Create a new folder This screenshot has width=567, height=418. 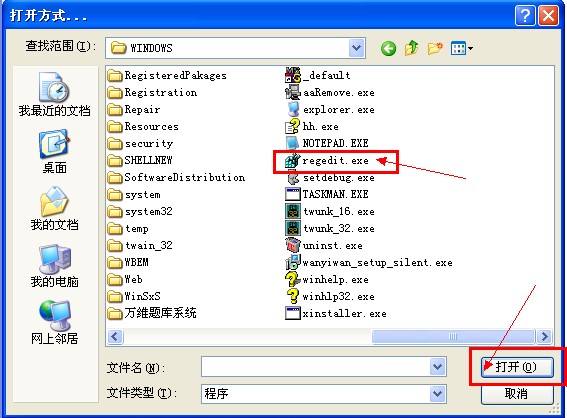435,48
